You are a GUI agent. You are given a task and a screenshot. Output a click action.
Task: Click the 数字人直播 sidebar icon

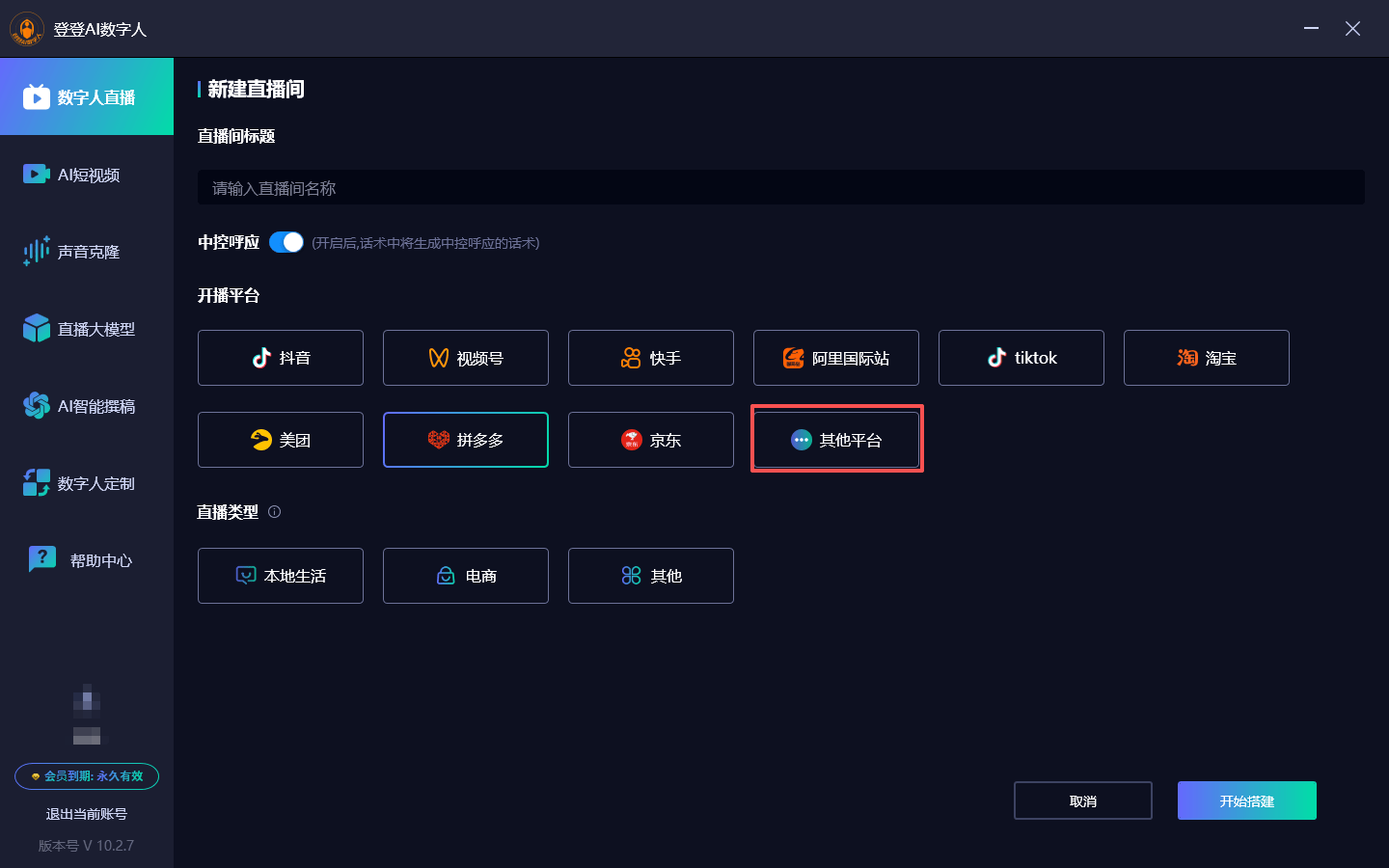tap(37, 96)
